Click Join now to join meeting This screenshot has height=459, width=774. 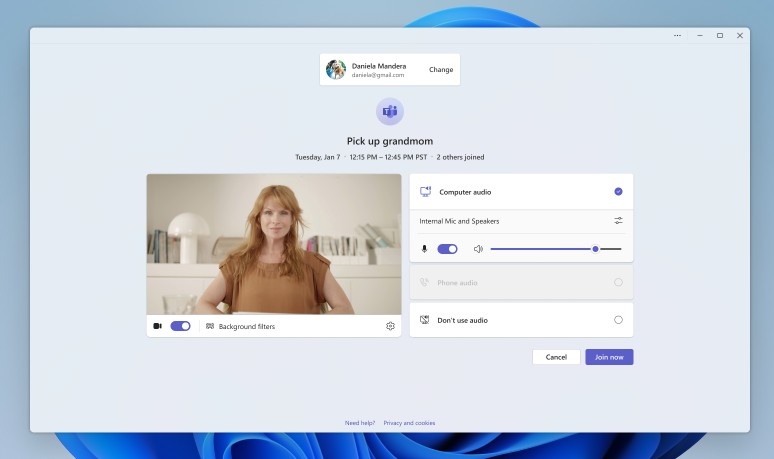pyautogui.click(x=609, y=357)
